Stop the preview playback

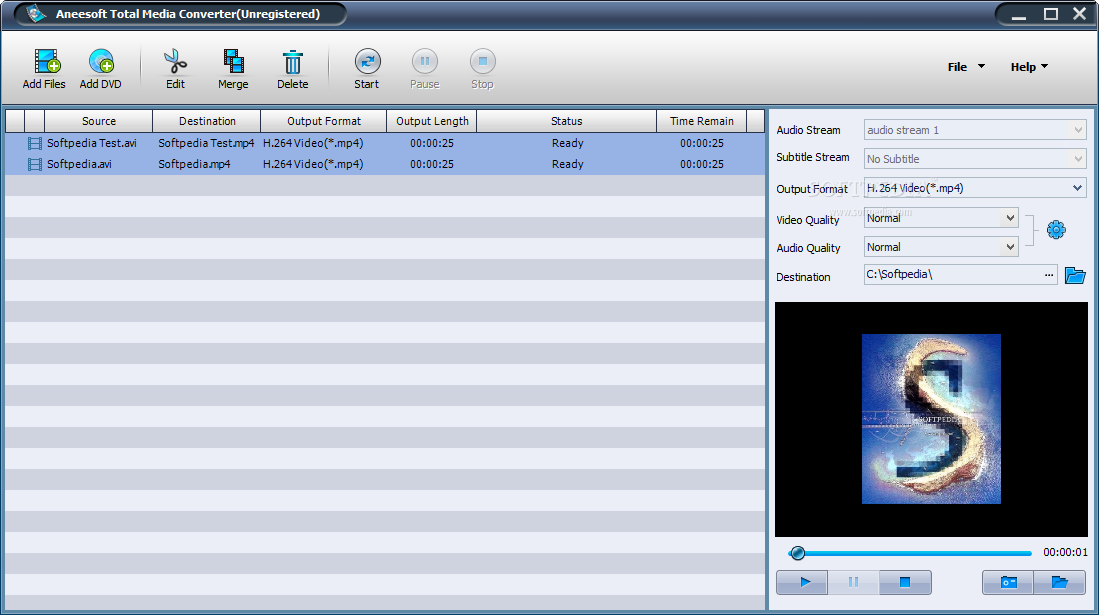point(905,582)
